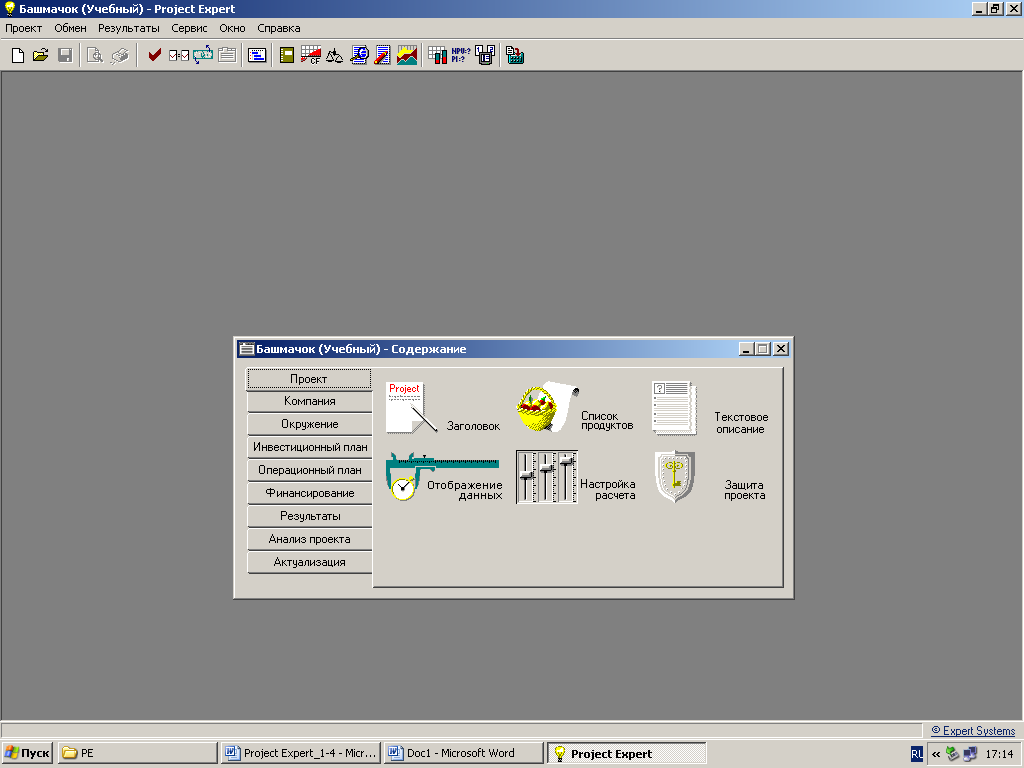Click the Open project folder icon
The image size is (1024, 768).
coord(41,56)
